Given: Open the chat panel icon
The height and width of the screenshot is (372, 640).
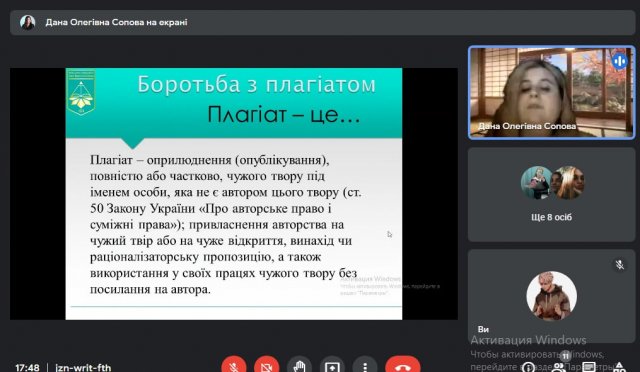Looking at the screenshot, I should [x=589, y=367].
